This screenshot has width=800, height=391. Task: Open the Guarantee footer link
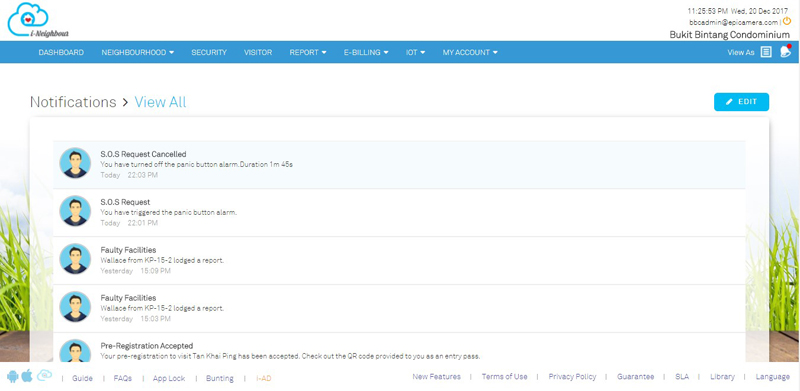point(635,377)
